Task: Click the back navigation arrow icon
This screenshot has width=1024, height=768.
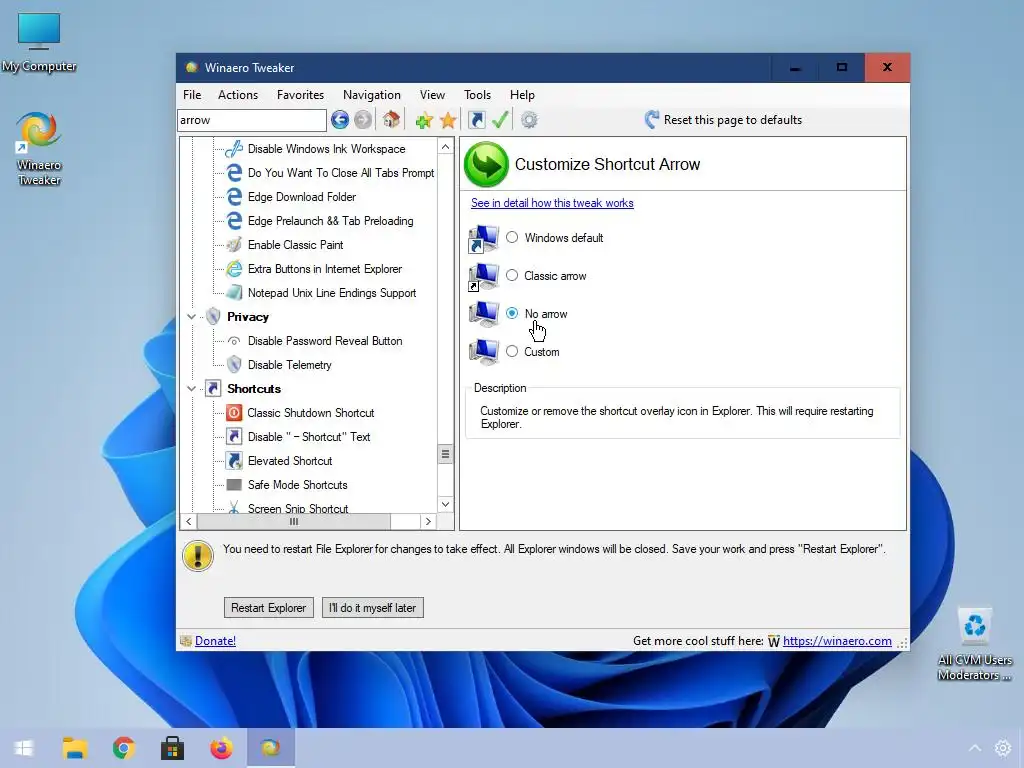Action: [x=340, y=120]
